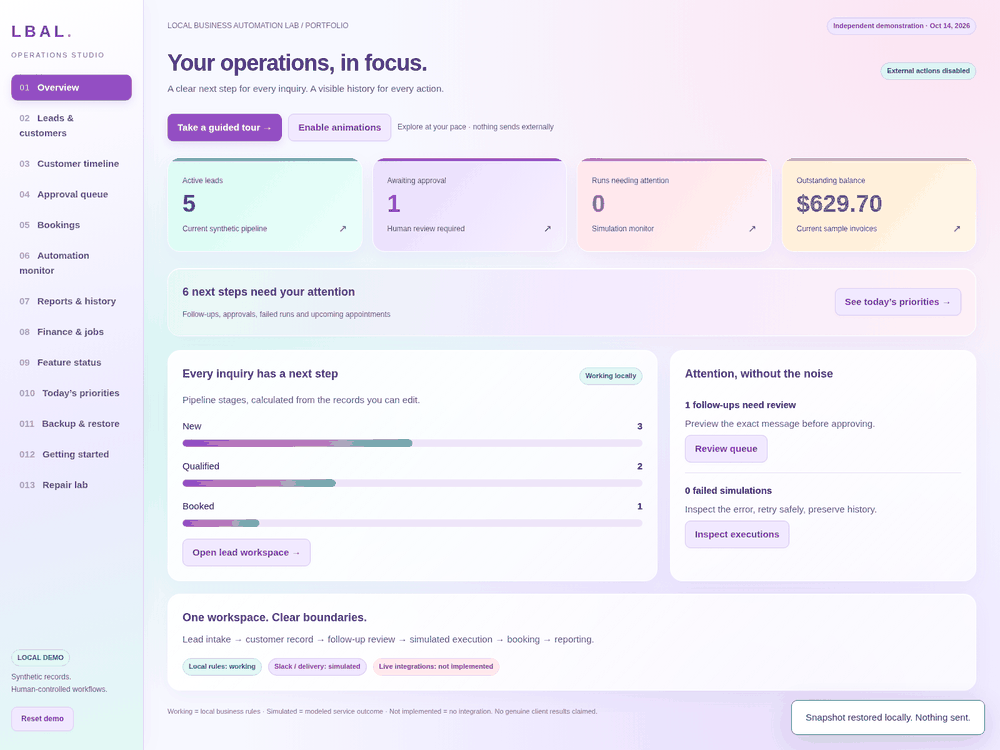Click the $629.70 balance value

839,204
